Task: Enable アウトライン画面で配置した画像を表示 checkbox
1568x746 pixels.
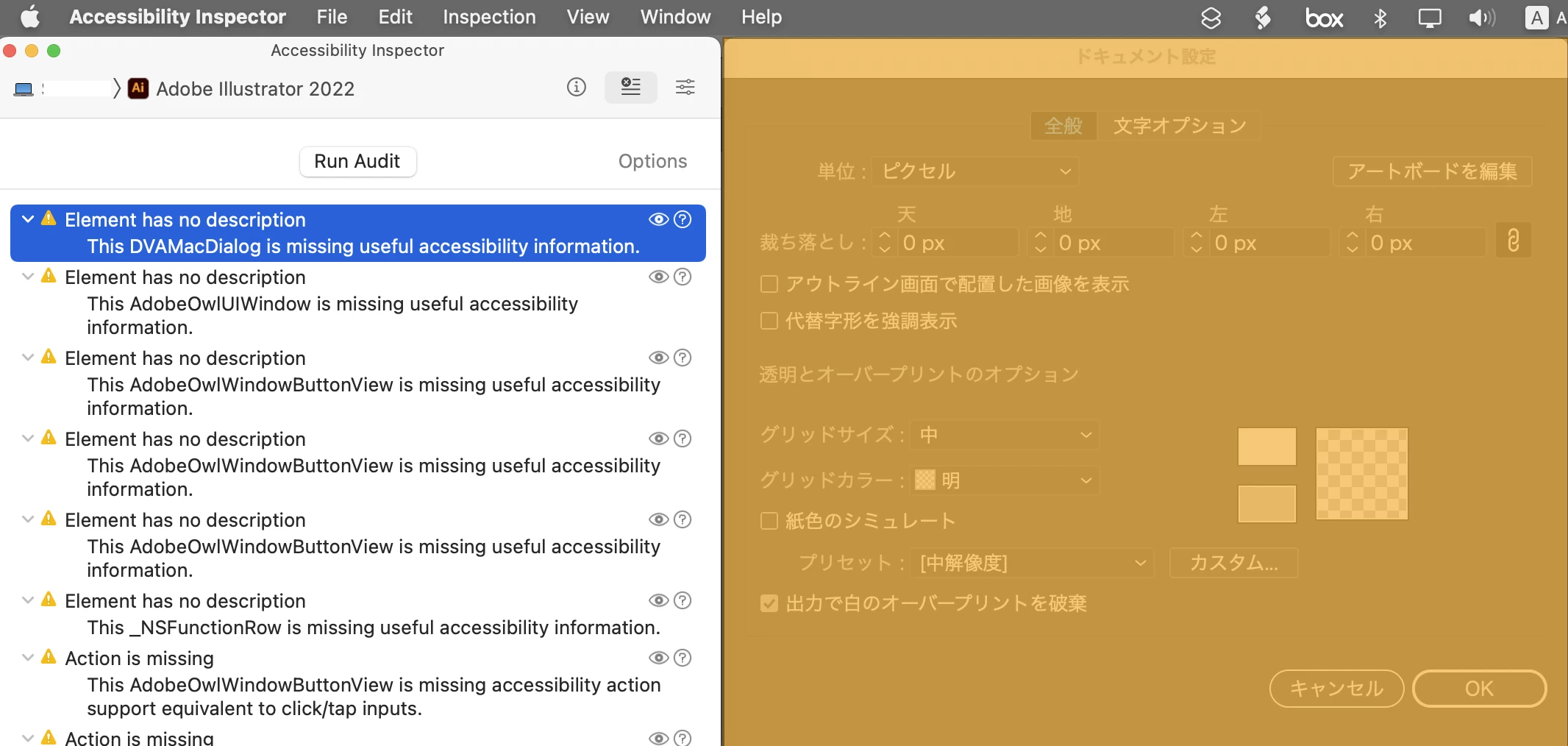Action: (769, 284)
